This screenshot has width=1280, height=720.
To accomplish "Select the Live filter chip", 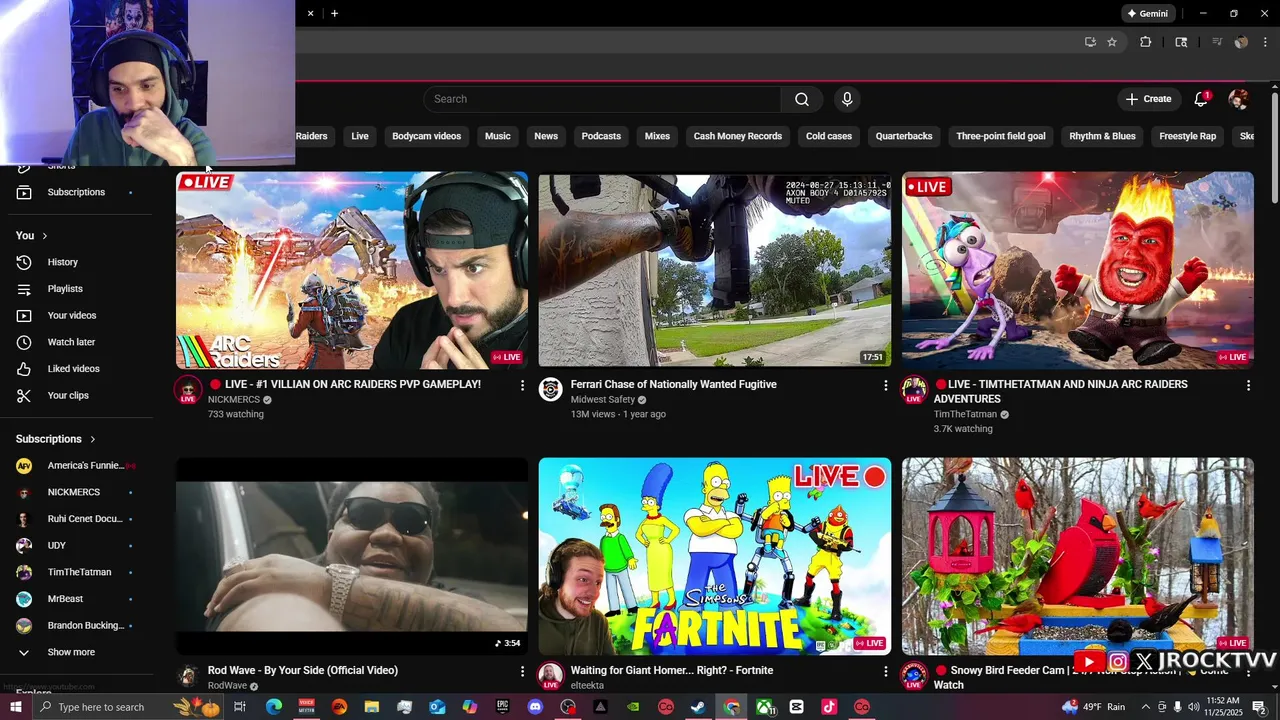I will click(x=360, y=136).
